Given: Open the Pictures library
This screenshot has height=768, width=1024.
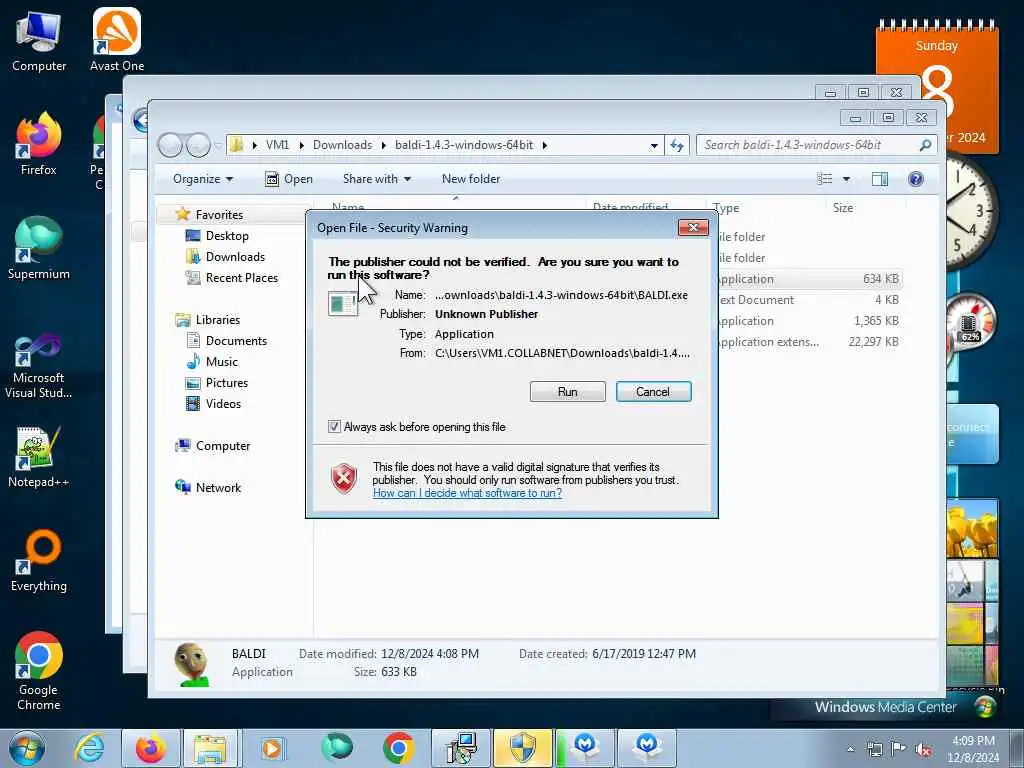Looking at the screenshot, I should point(227,383).
